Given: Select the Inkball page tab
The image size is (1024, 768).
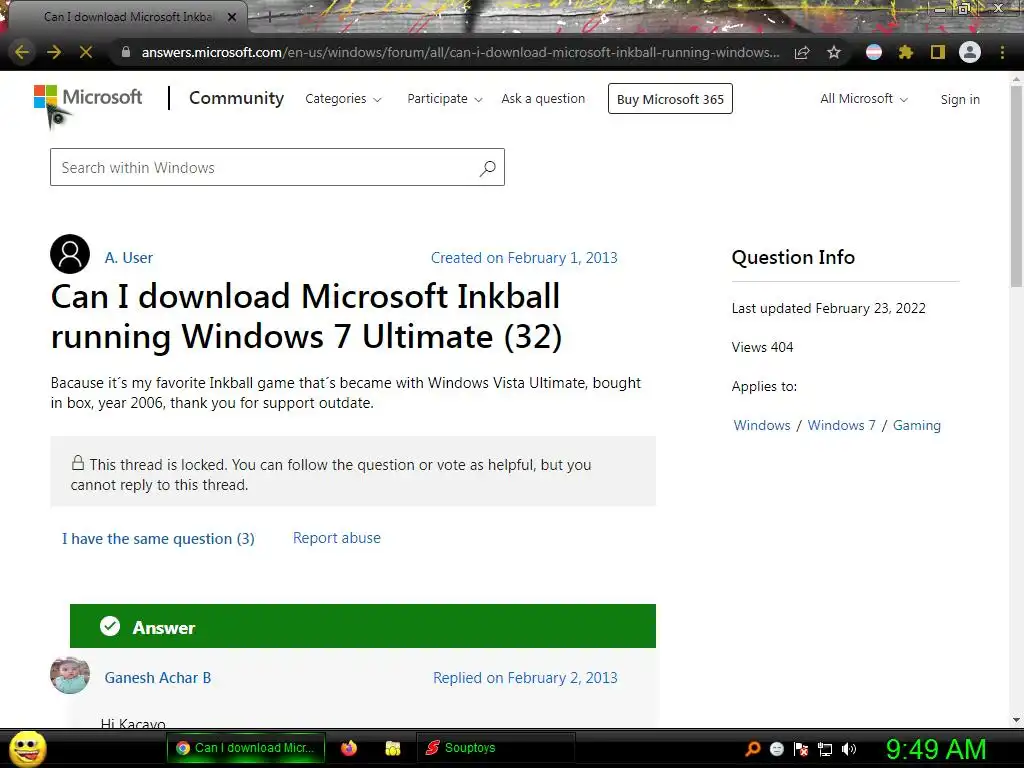Looking at the screenshot, I should (x=128, y=17).
